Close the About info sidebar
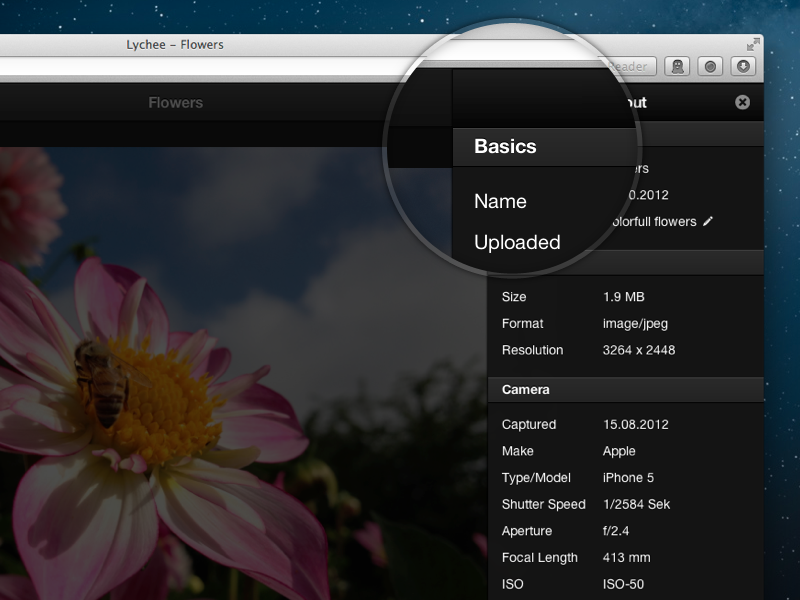This screenshot has height=600, width=800. tap(742, 103)
